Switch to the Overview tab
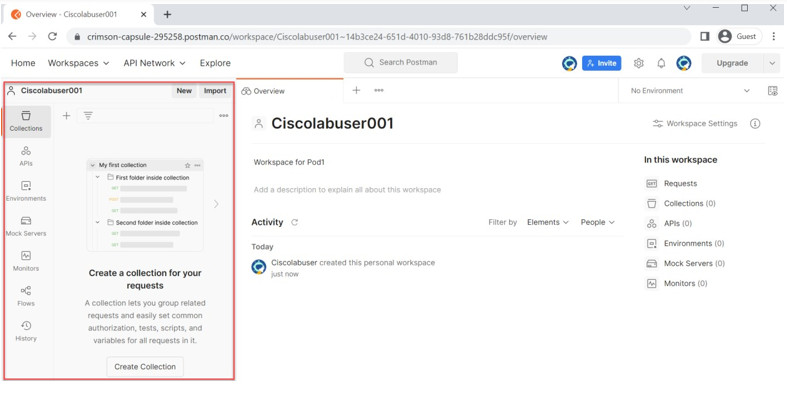Screen dimensions: 787x402 [263, 91]
